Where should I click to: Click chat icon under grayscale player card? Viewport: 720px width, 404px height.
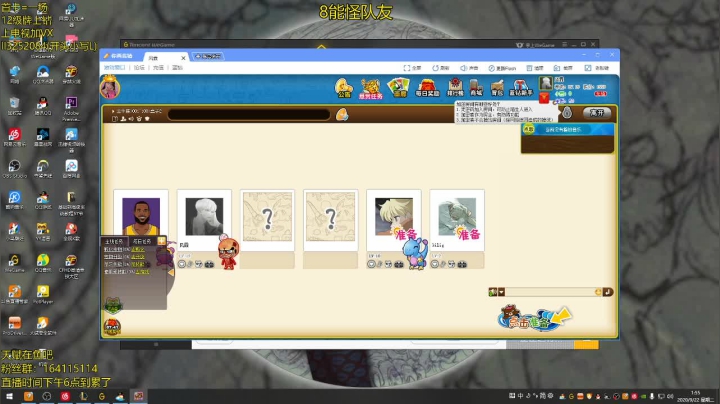[x=182, y=264]
